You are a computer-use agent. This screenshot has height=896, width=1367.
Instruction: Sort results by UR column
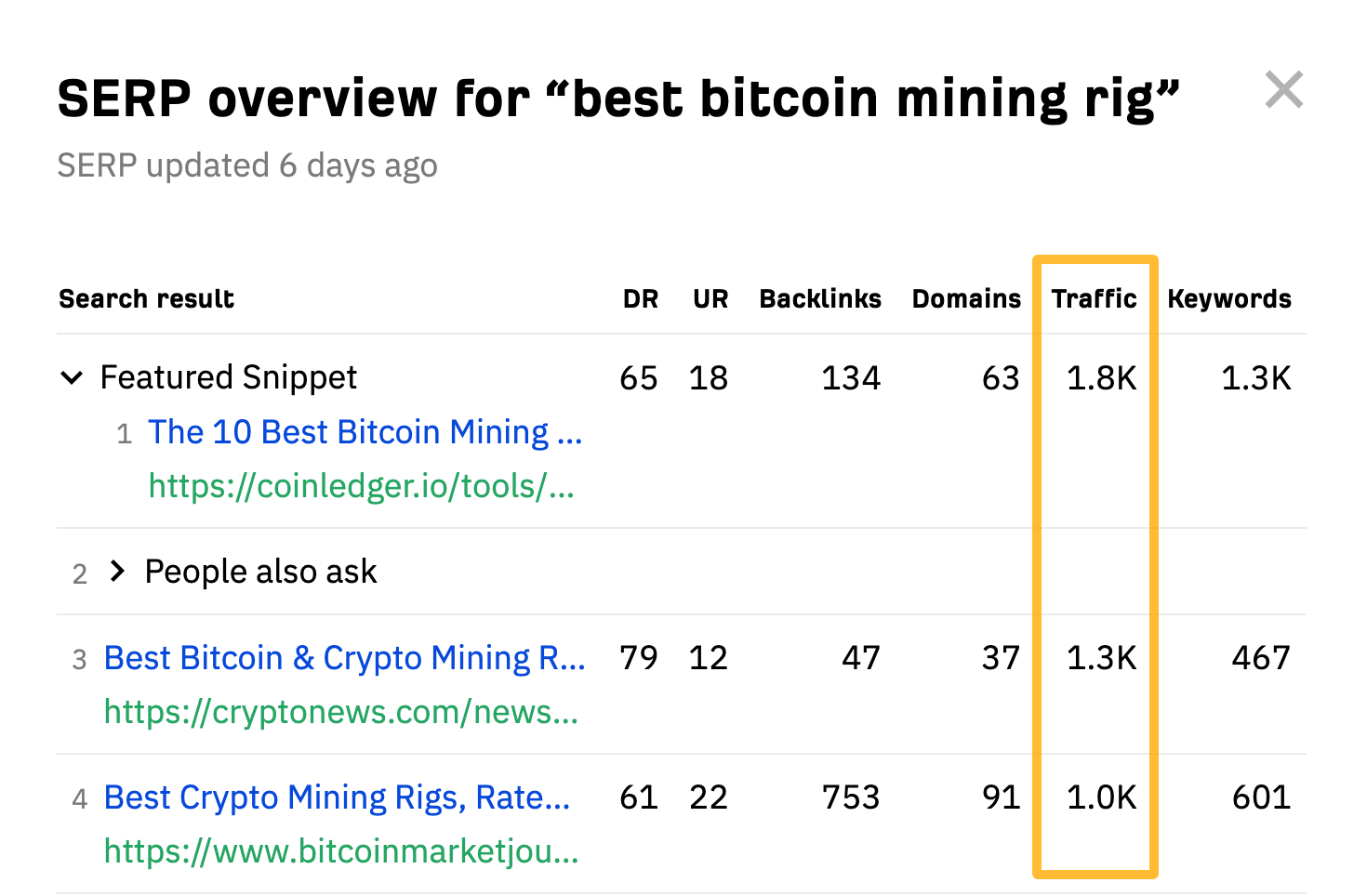(x=710, y=298)
